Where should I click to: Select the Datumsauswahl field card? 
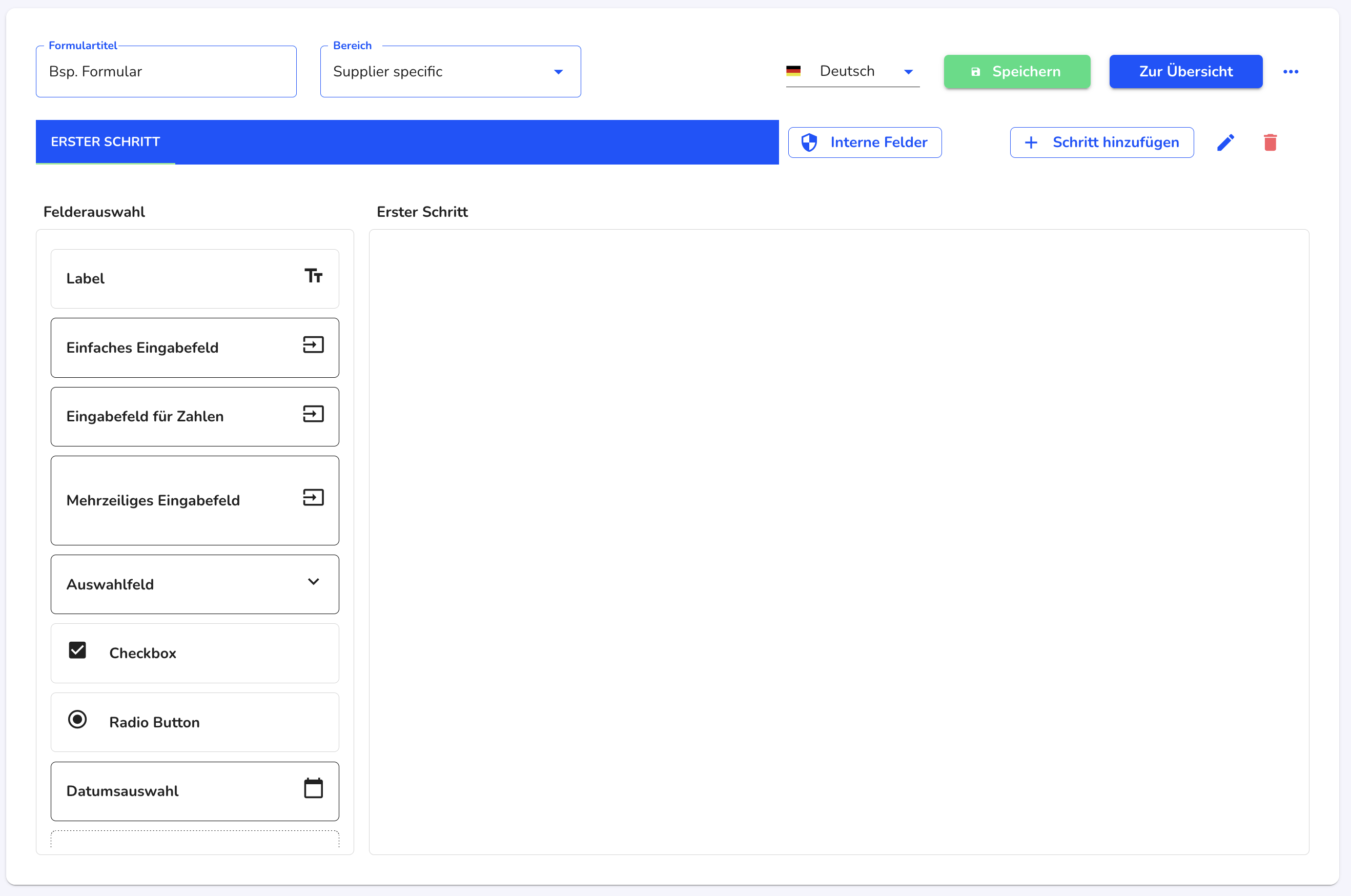195,791
